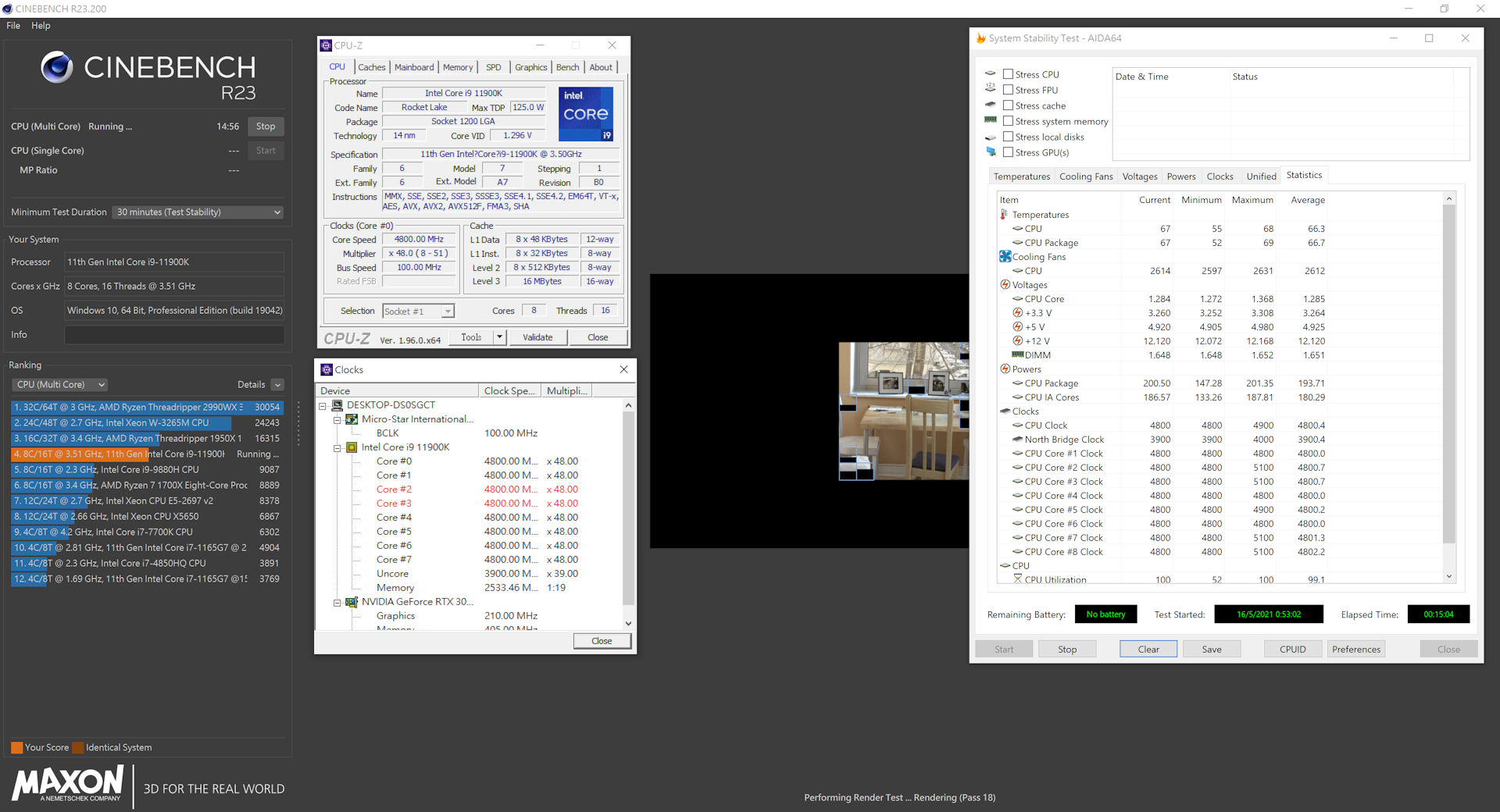Image resolution: width=1500 pixels, height=812 pixels.
Task: Open CPUID from the AIDA64 stability window
Action: point(1293,649)
